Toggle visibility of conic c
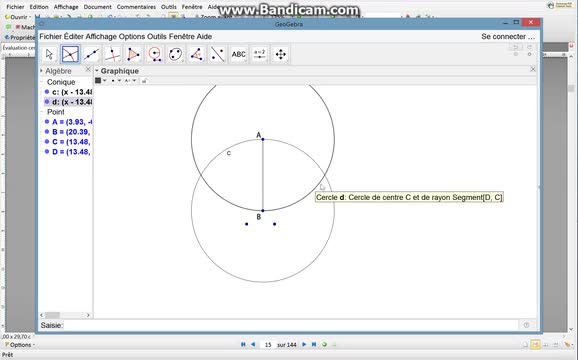The image size is (578, 360). (x=47, y=92)
